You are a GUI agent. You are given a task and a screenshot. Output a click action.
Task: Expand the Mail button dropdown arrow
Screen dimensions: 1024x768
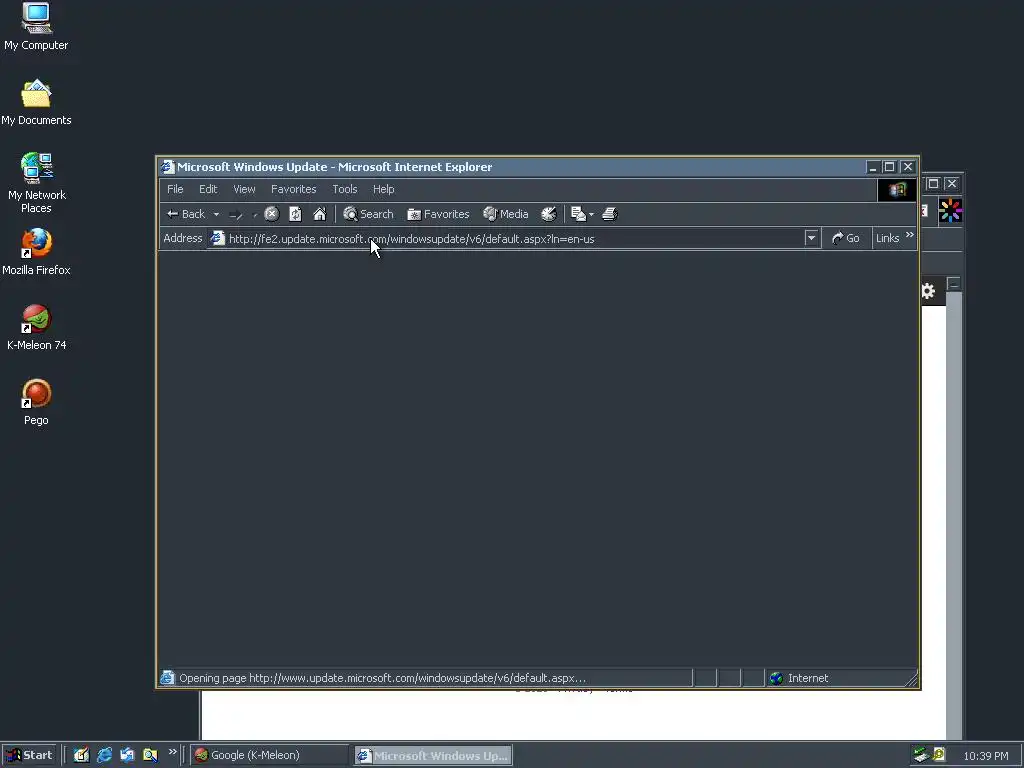point(591,214)
